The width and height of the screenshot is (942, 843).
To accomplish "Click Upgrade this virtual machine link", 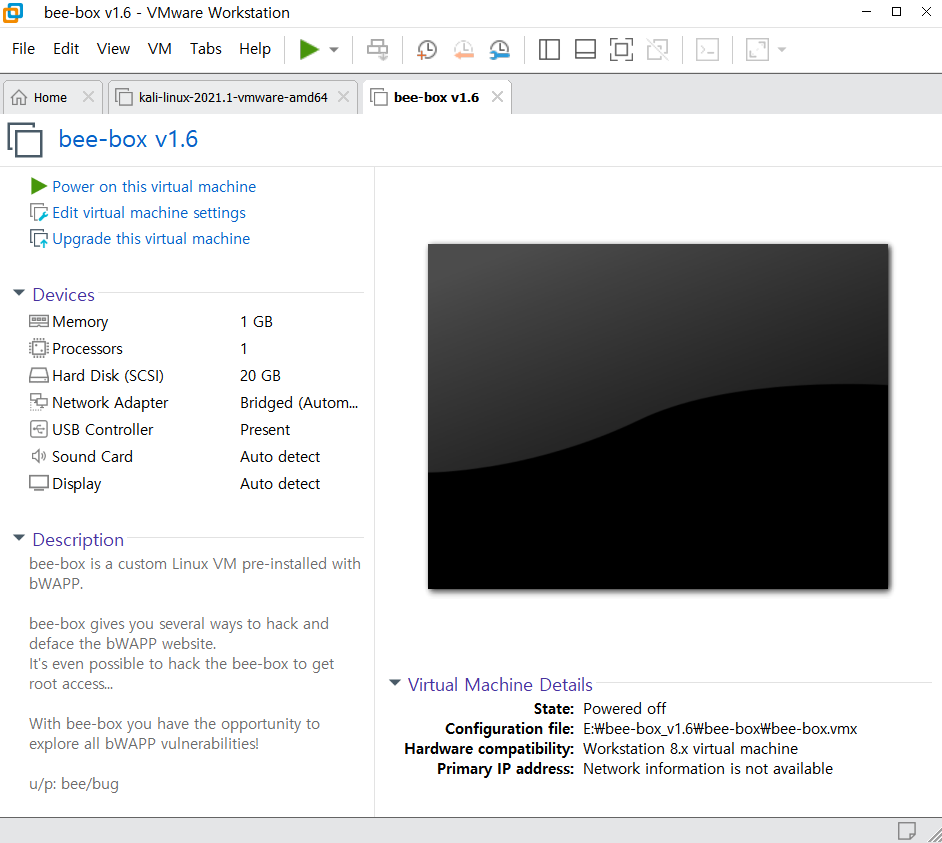I will [151, 239].
